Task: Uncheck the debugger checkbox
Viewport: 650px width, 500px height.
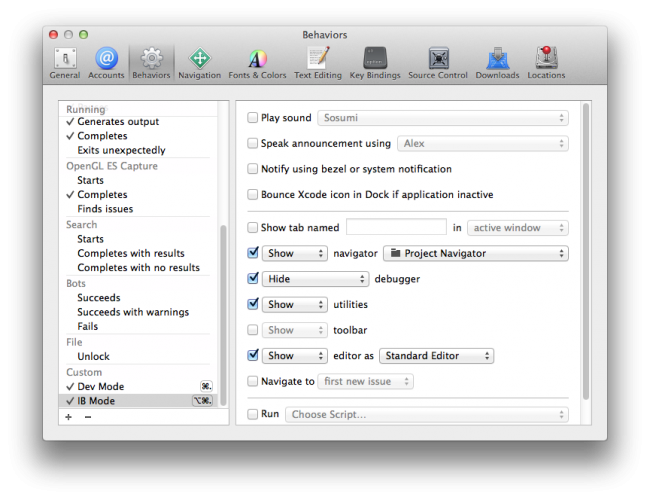Action: (253, 278)
